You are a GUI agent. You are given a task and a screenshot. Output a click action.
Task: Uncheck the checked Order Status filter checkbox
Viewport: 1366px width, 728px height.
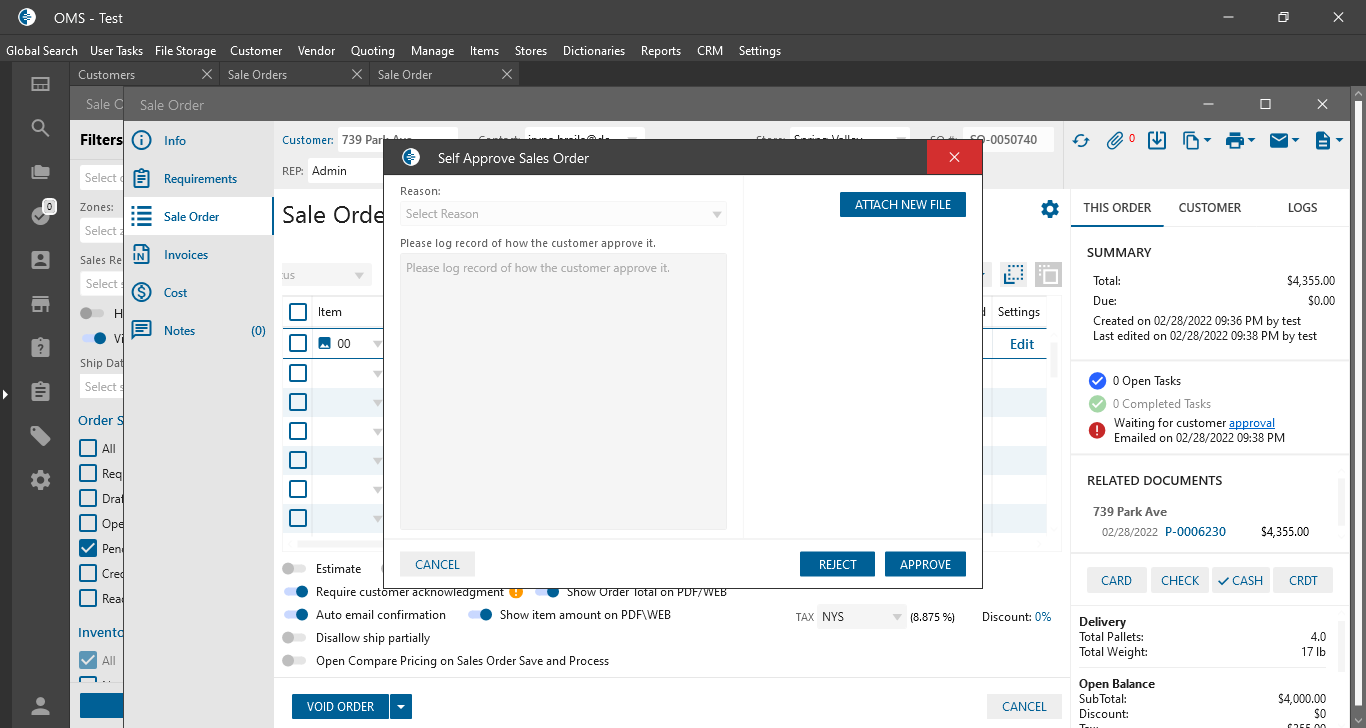point(88,548)
